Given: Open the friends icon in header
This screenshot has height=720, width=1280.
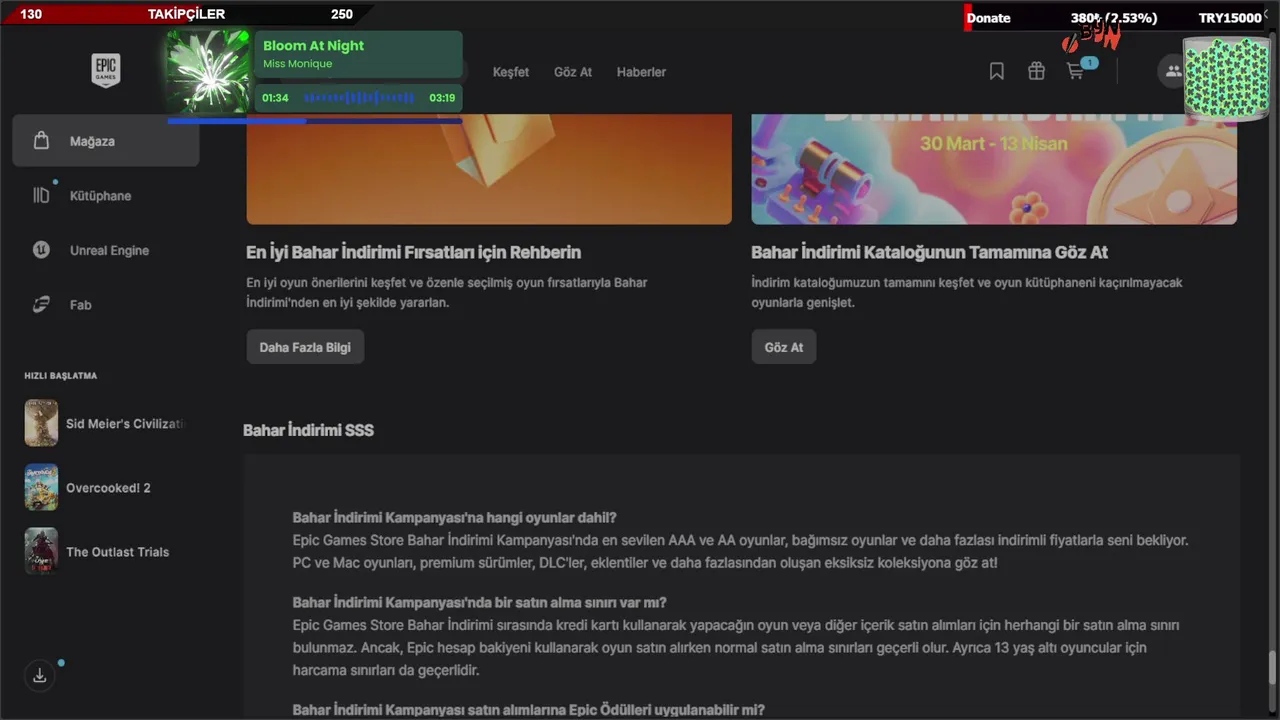Looking at the screenshot, I should [x=1173, y=71].
